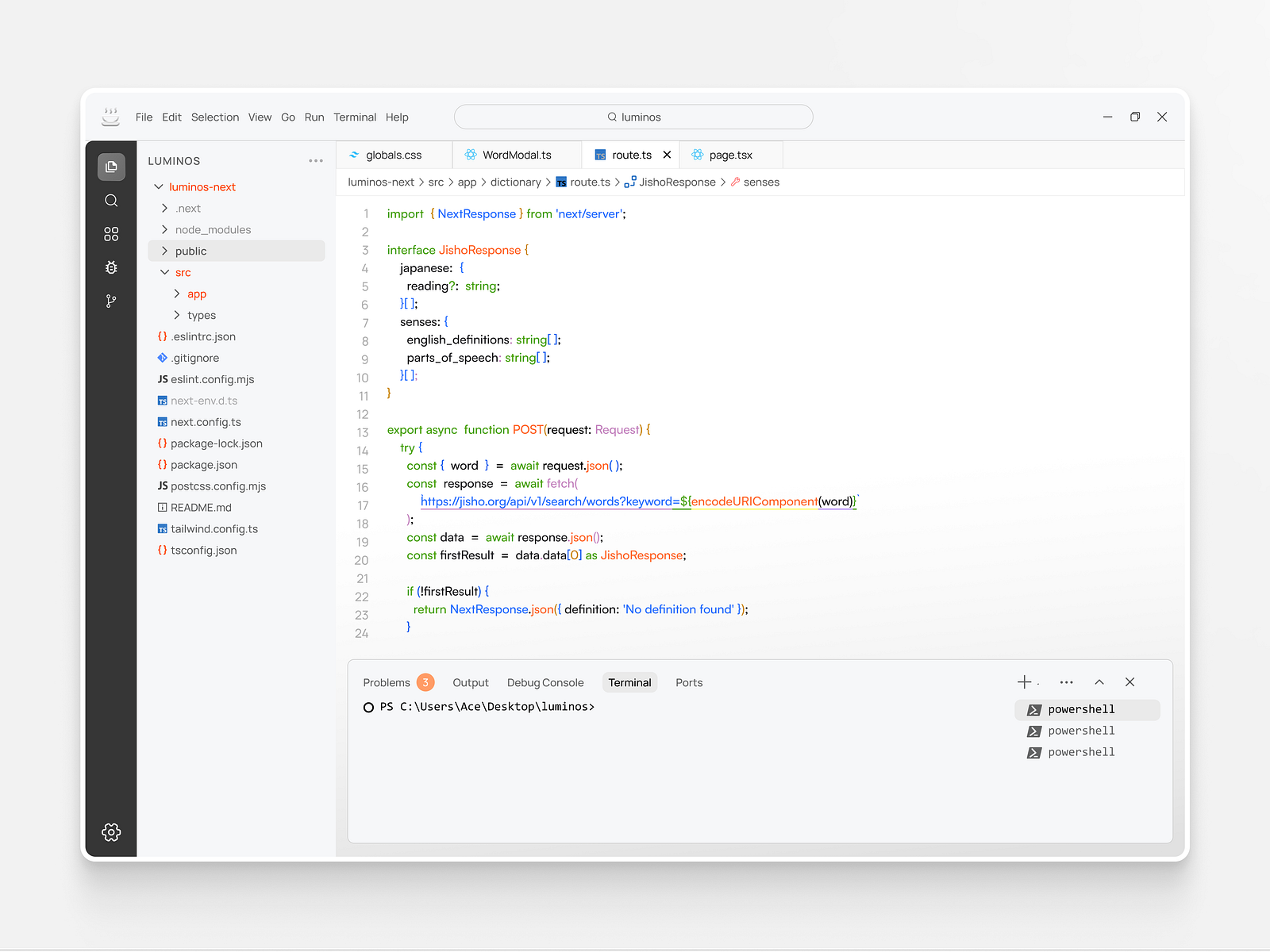Open the Source Control view
The height and width of the screenshot is (952, 1270).
click(x=110, y=301)
